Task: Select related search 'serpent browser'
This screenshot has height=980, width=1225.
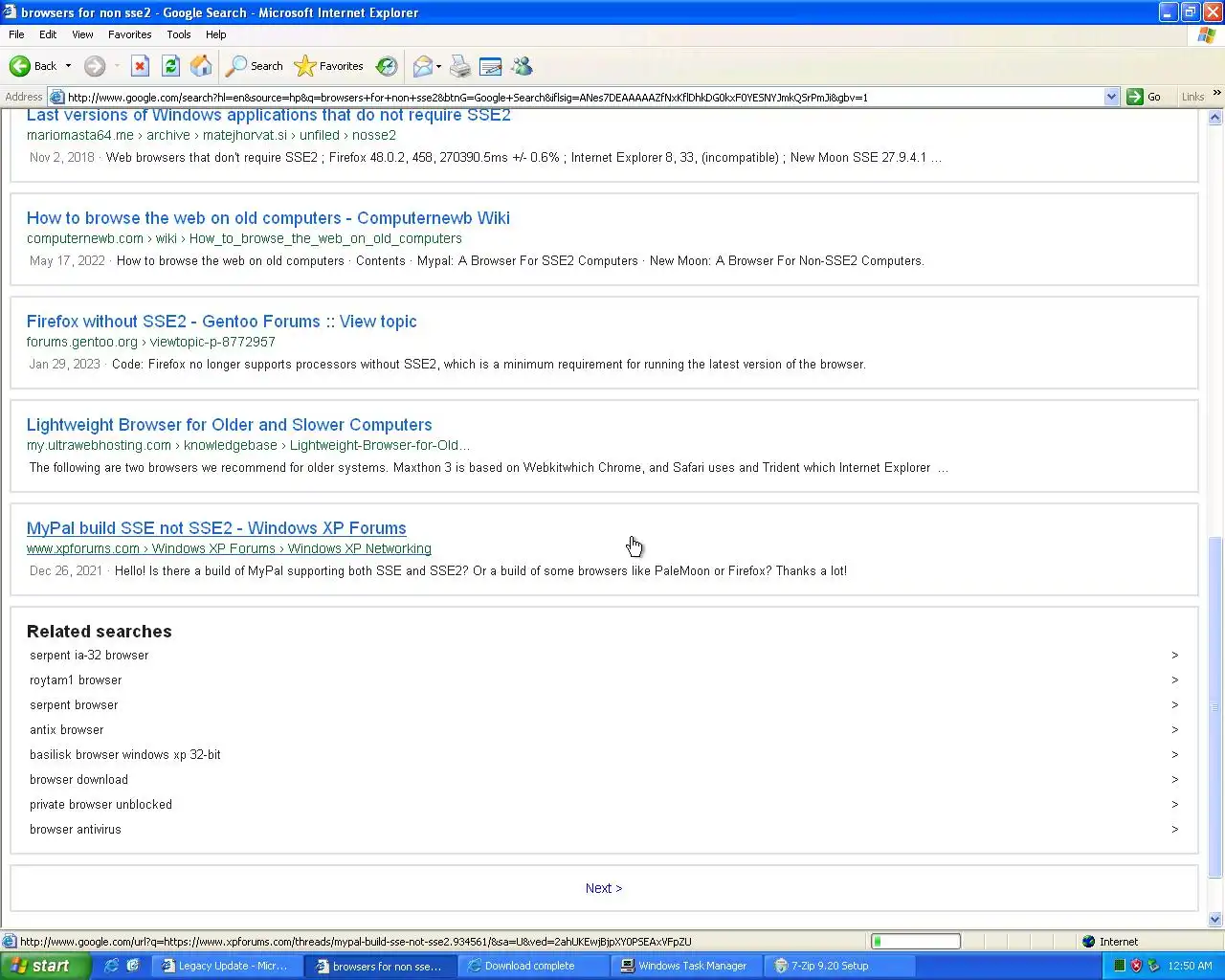Action: coord(74,705)
